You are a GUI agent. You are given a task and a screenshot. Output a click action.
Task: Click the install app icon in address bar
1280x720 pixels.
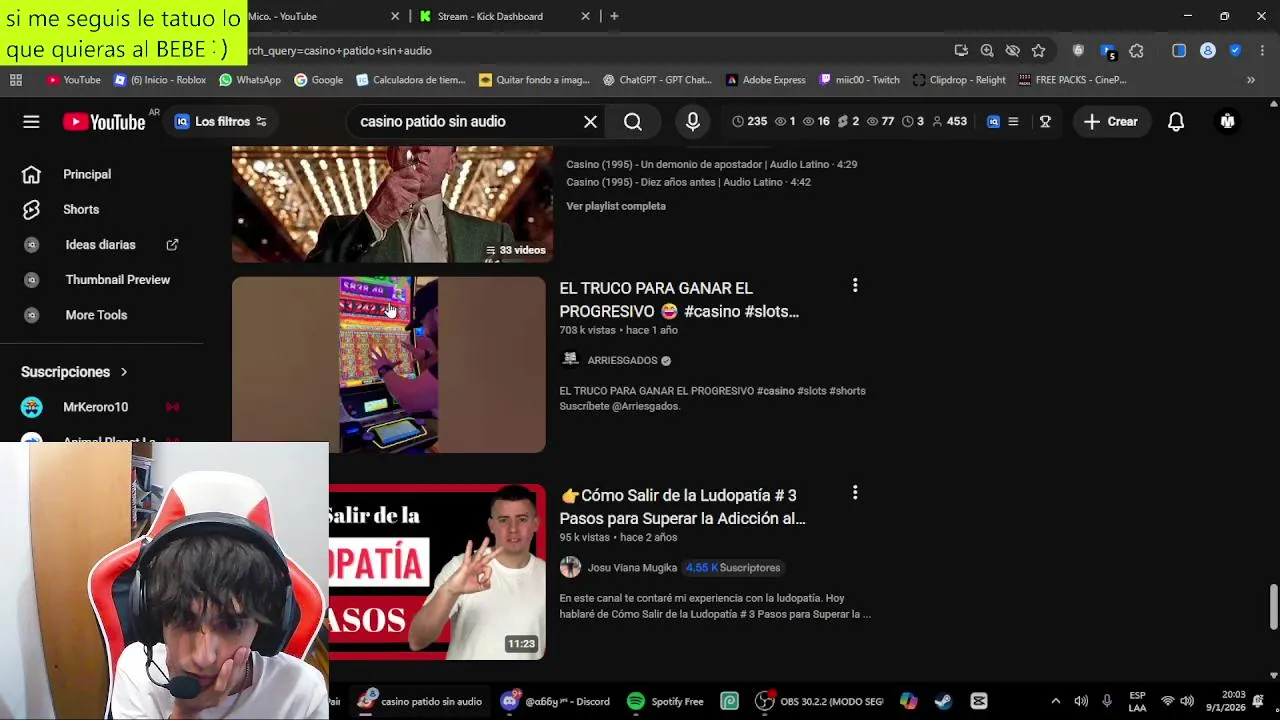click(x=961, y=50)
